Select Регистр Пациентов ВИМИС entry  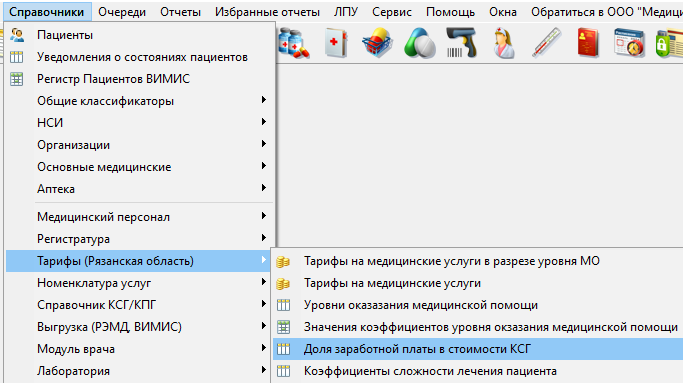tap(139, 79)
